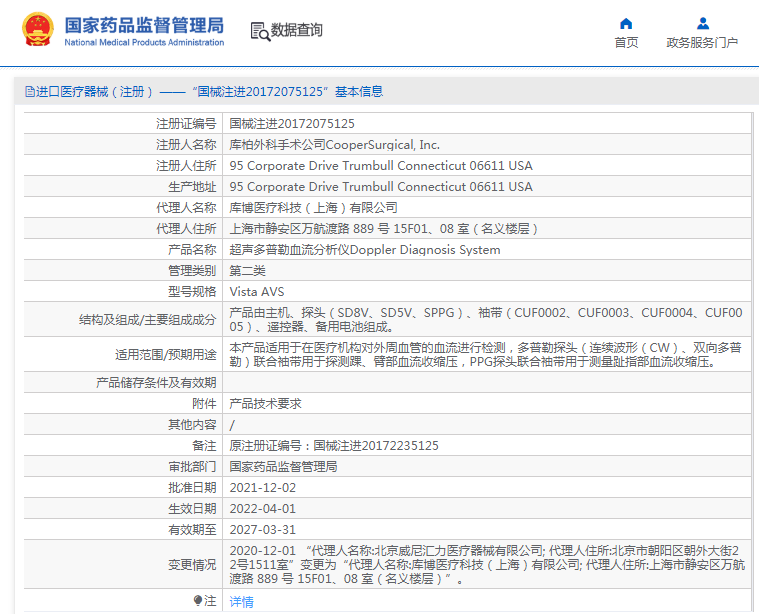The height and width of the screenshot is (614, 759).
Task: Click the document icon before 进口医疗器械
Action: pos(30,92)
